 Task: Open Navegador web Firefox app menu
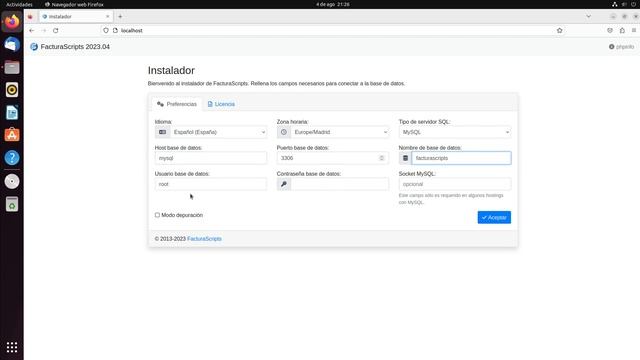tap(74, 4)
